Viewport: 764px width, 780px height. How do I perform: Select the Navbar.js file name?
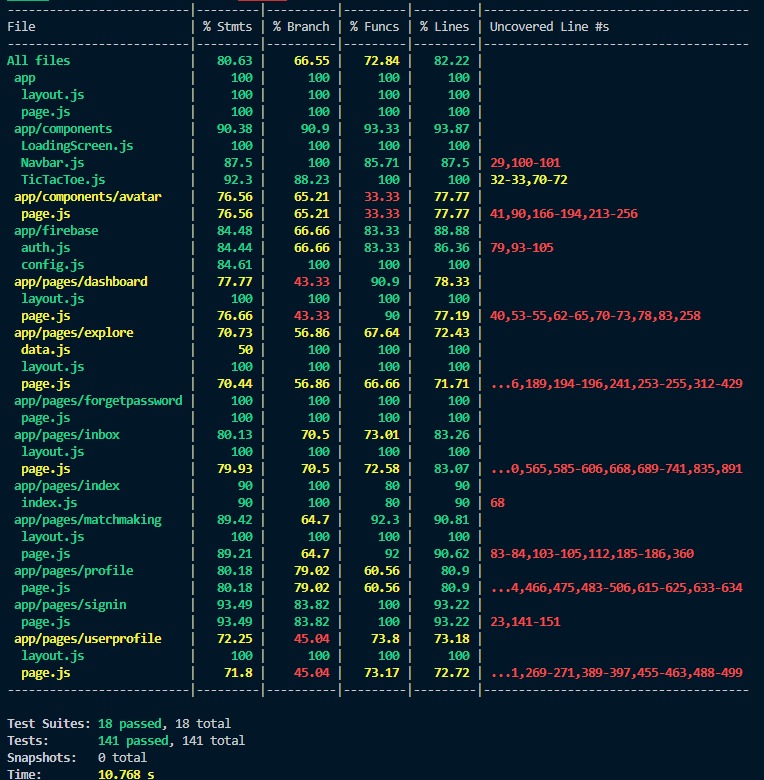click(x=52, y=163)
